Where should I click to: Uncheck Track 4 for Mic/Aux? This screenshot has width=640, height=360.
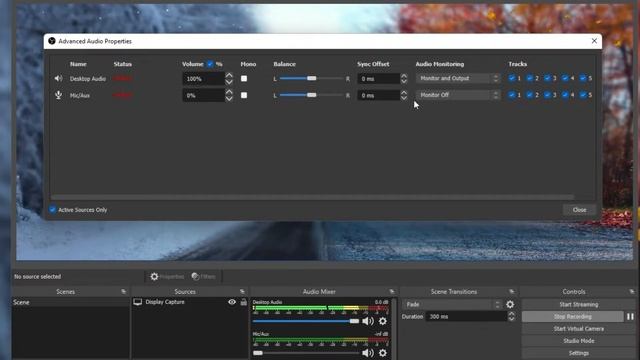565,95
